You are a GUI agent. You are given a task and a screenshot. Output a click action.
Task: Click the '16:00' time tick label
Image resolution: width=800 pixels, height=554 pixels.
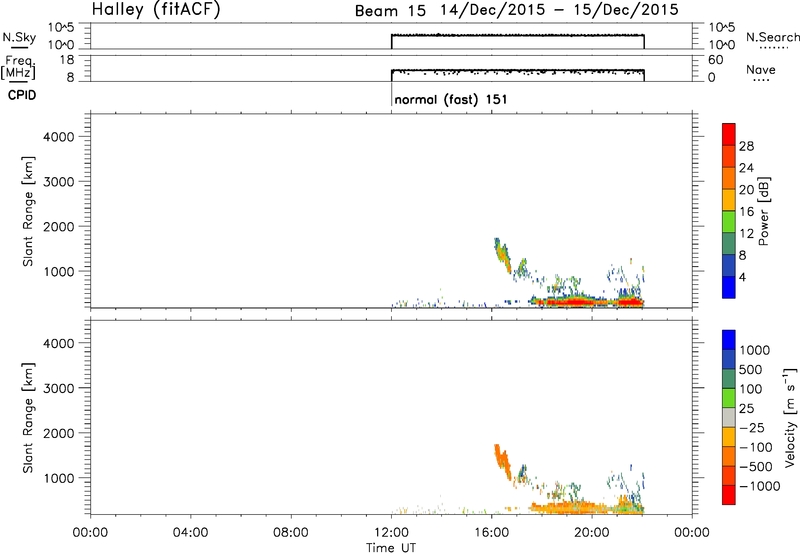tap(491, 533)
